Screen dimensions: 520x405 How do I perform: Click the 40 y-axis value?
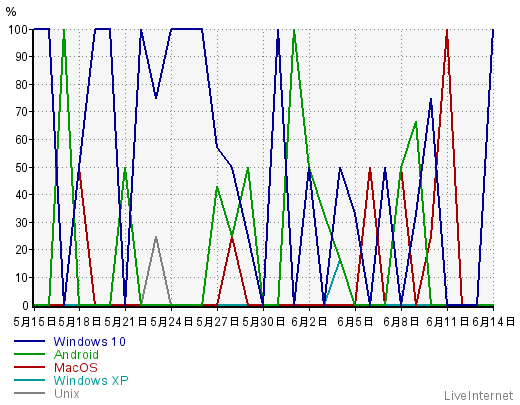(x=21, y=195)
